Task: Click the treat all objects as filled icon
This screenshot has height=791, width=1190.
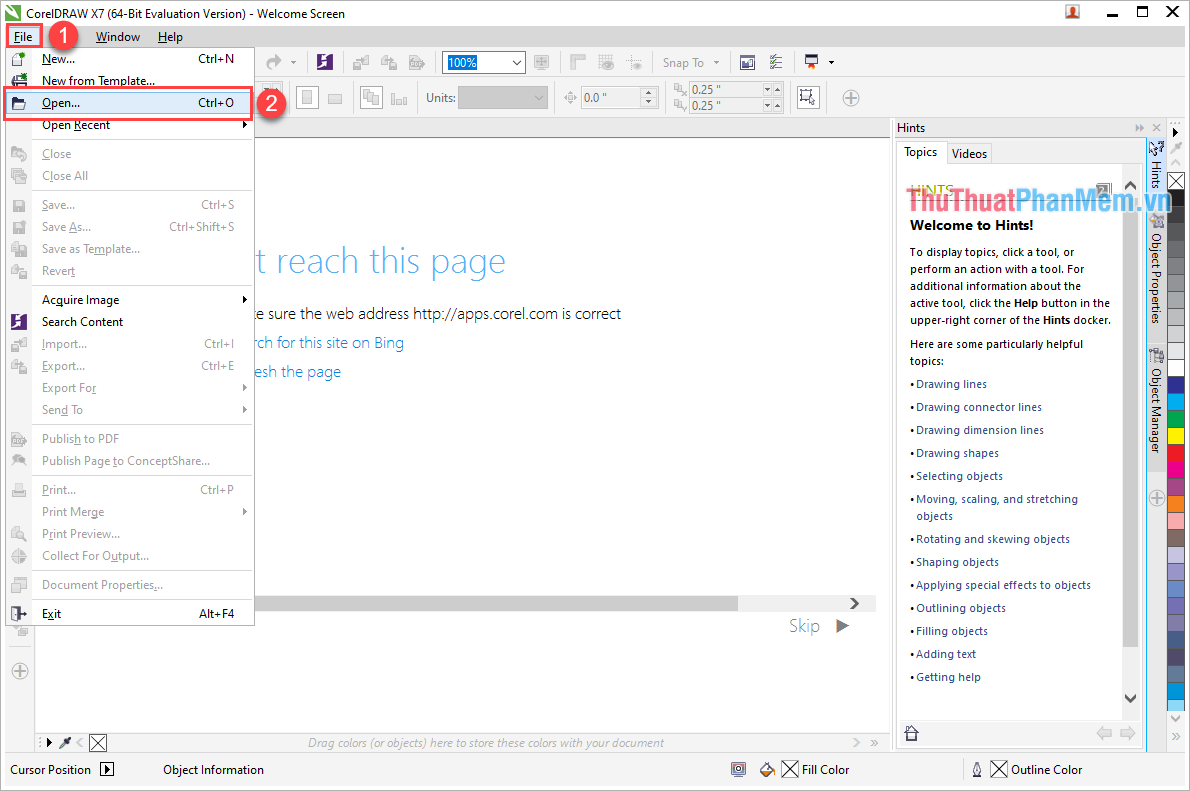Action: [808, 98]
